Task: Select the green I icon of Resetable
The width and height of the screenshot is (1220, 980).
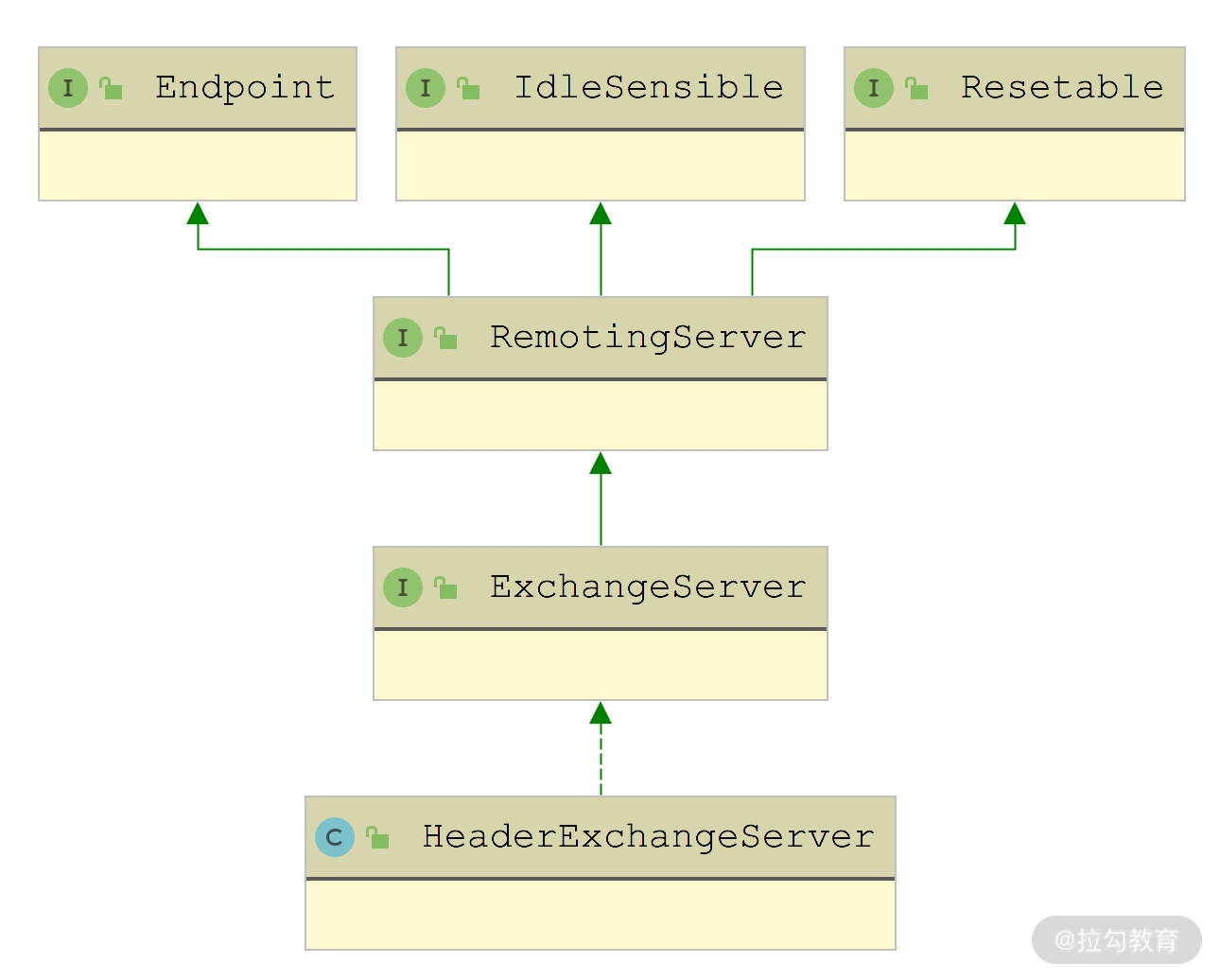Action: click(x=874, y=88)
